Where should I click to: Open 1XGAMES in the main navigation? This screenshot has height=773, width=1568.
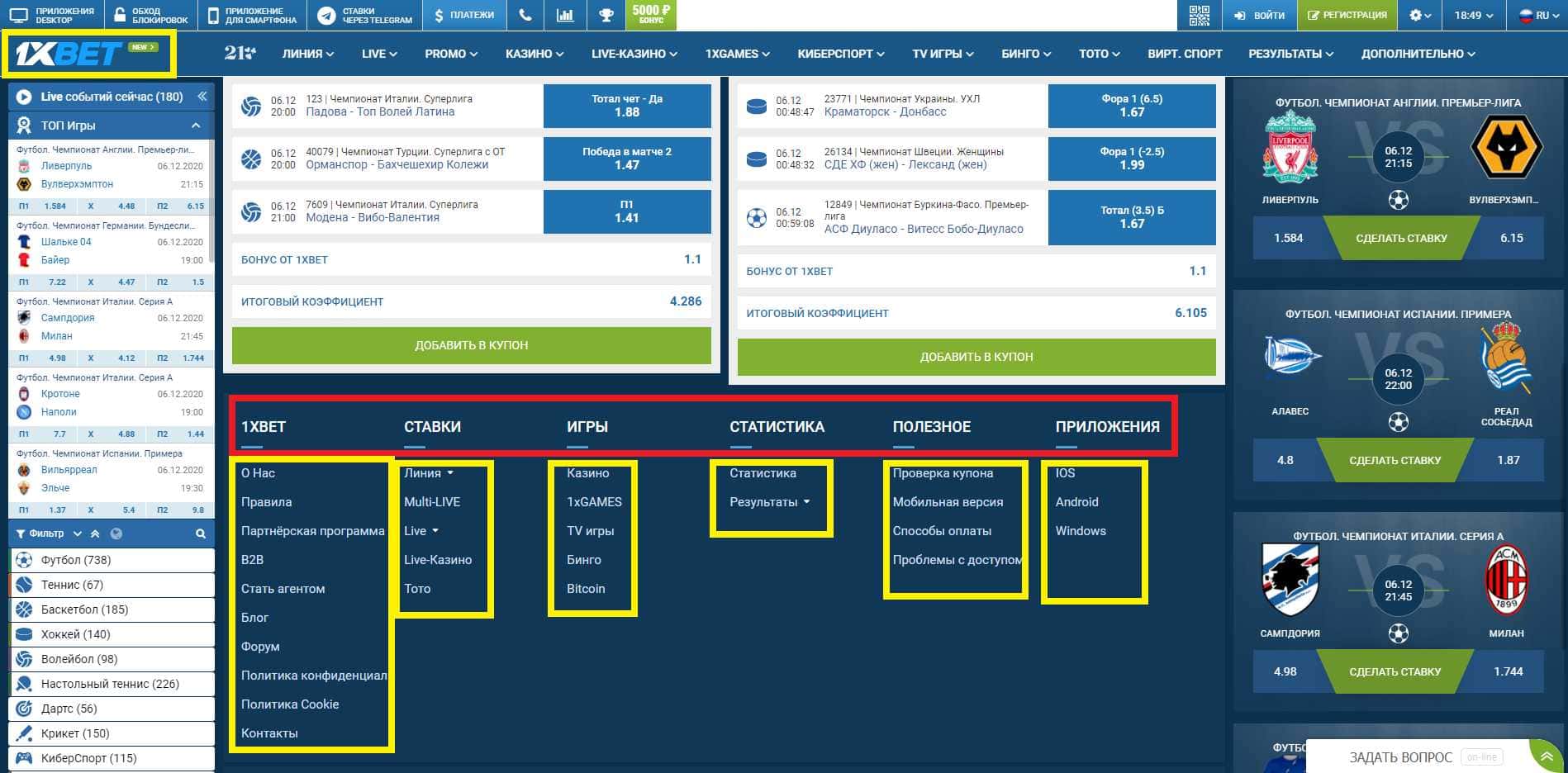click(x=737, y=54)
